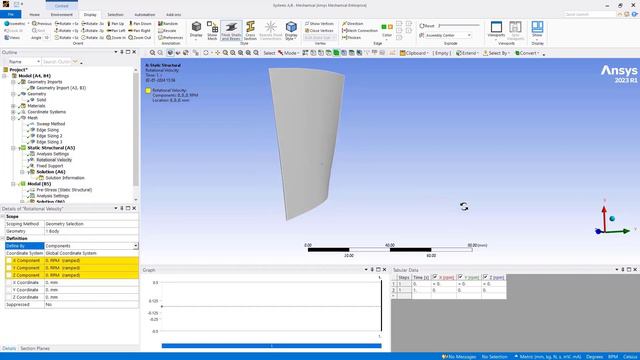Uncheck Y [rpm] column checkbox in Tabular Data
Screen dimensions: 640x360
[x=460, y=277]
